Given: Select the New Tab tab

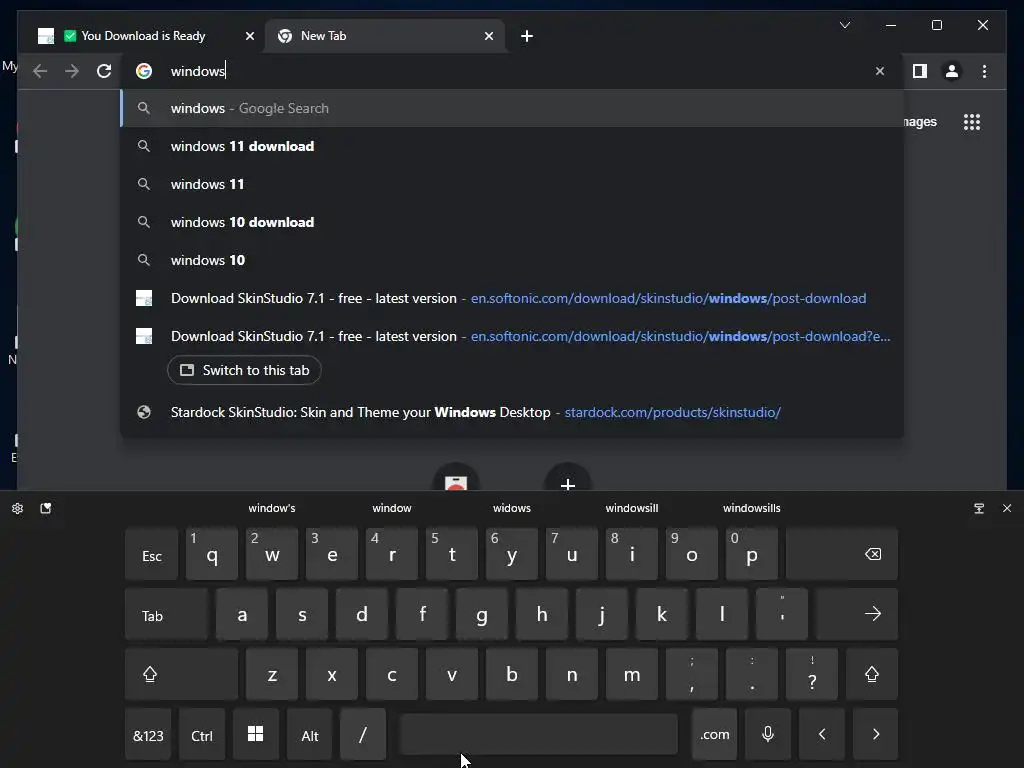Looking at the screenshot, I should pos(385,36).
